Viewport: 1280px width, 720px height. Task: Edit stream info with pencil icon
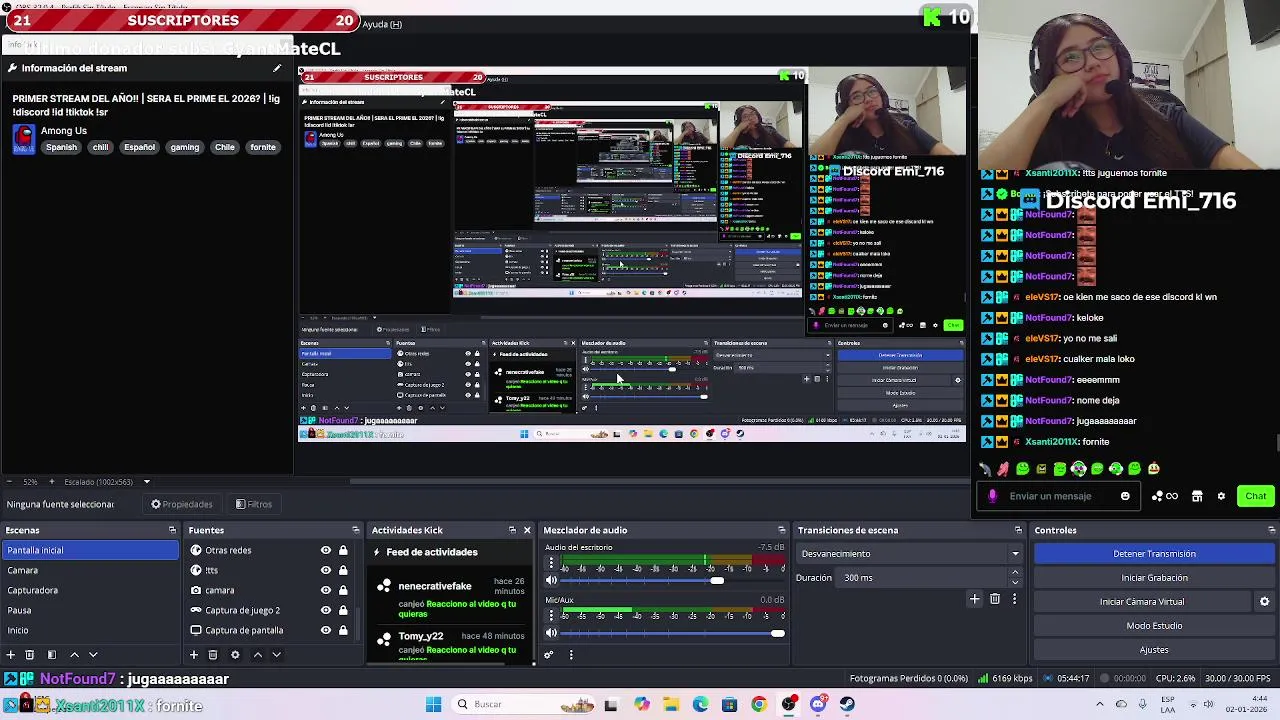277,68
